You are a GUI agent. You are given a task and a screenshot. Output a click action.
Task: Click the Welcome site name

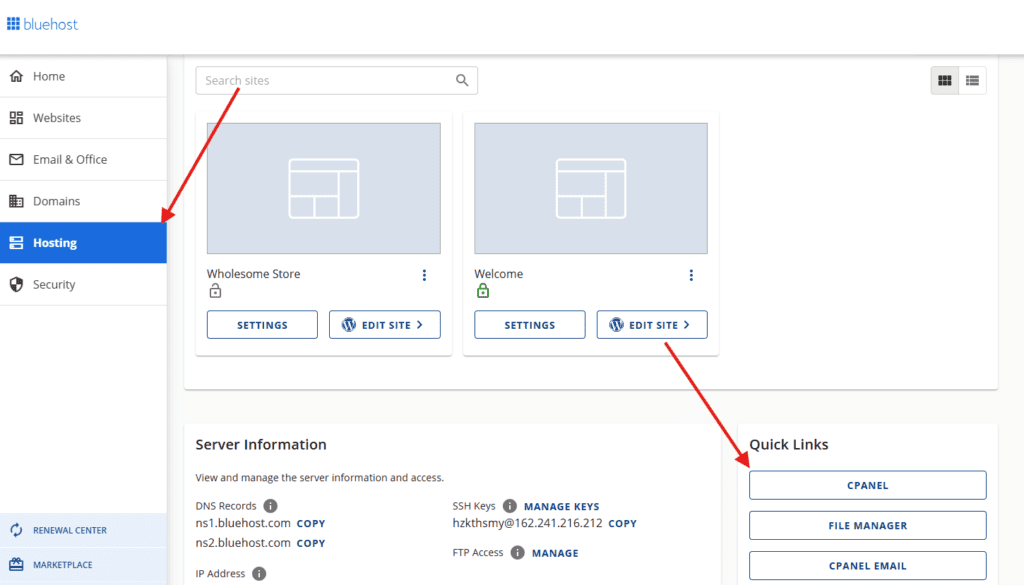[498, 274]
